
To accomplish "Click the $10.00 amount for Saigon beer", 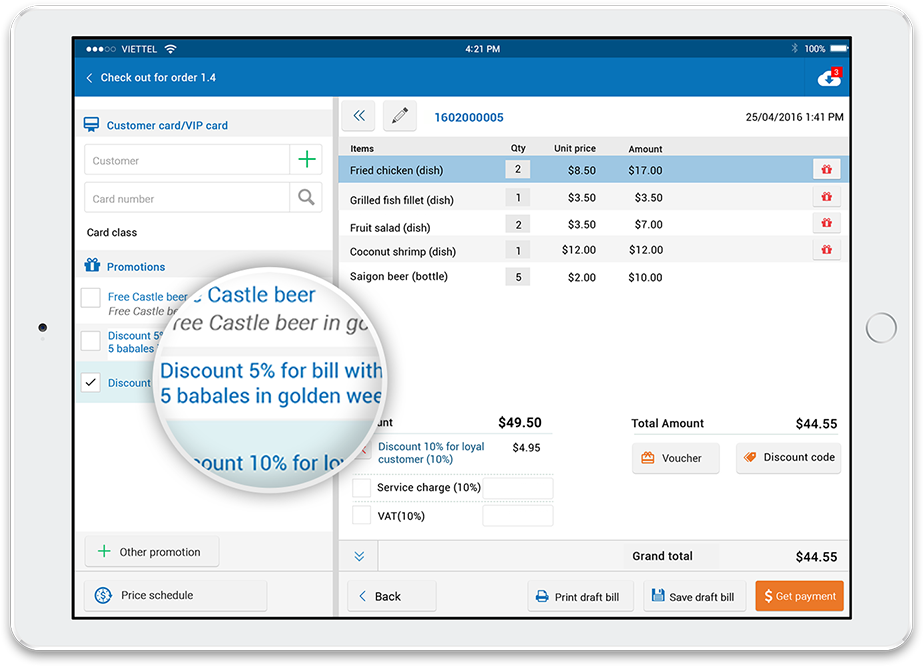I will click(x=645, y=277).
